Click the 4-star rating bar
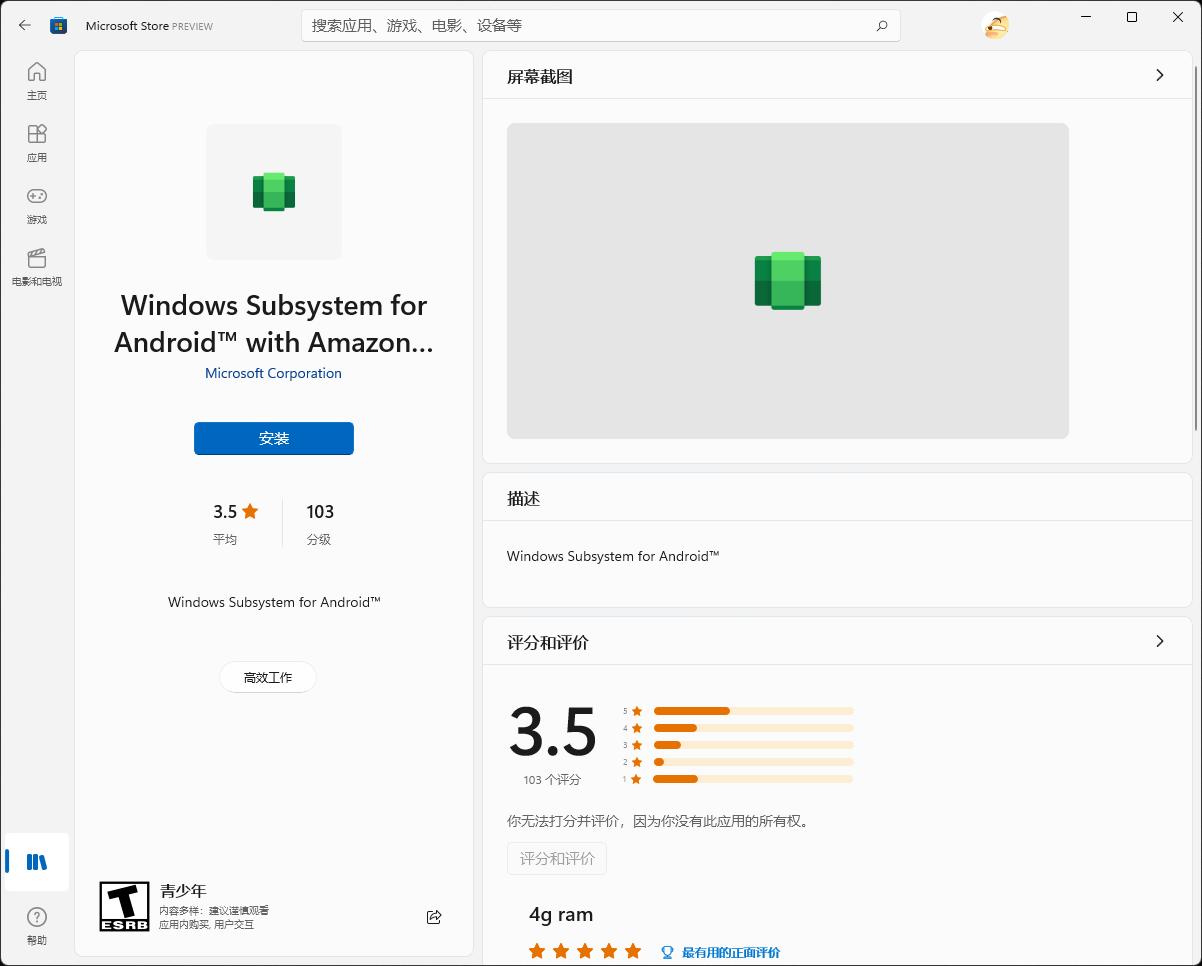1202x966 pixels. (x=753, y=728)
